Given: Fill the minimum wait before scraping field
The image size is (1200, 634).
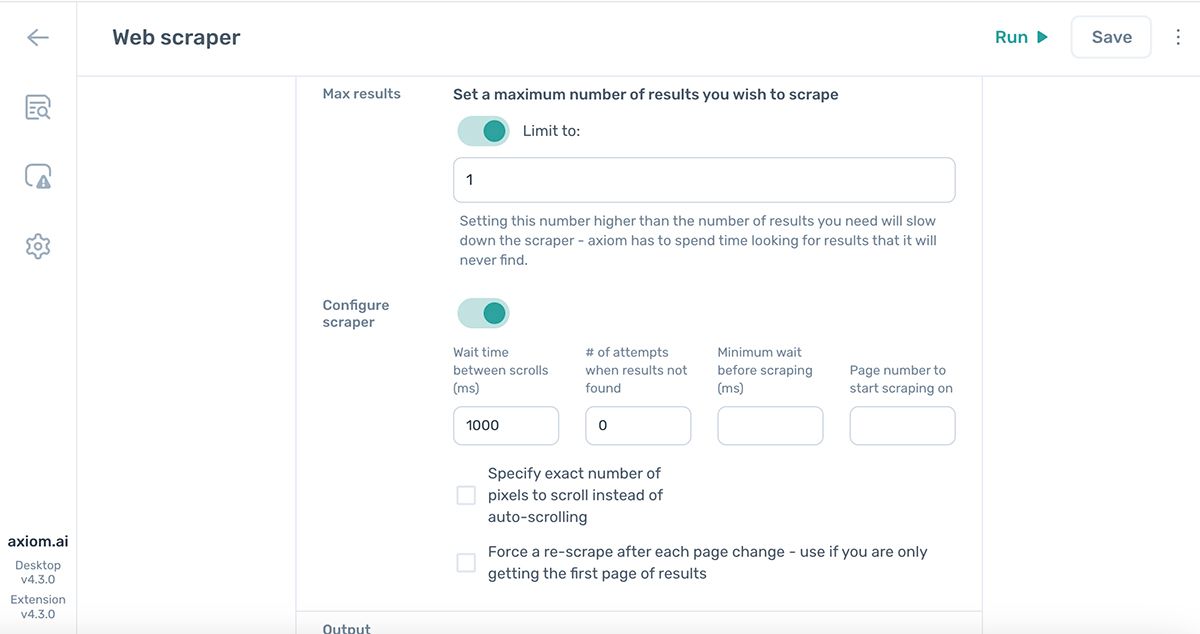Looking at the screenshot, I should 770,425.
